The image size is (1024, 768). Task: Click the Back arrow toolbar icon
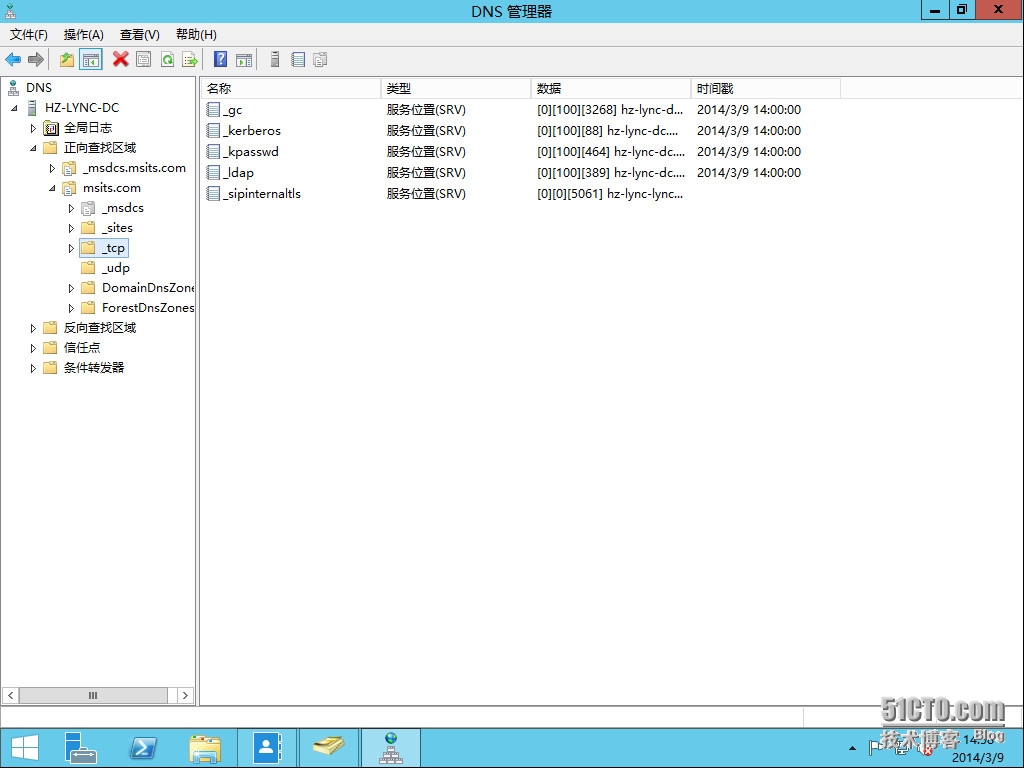point(13,60)
